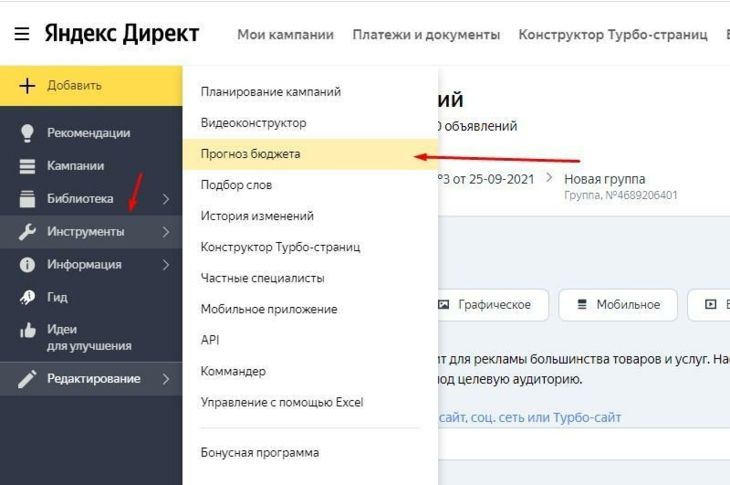Open Идеи для улучшения in sidebar

tap(91, 337)
